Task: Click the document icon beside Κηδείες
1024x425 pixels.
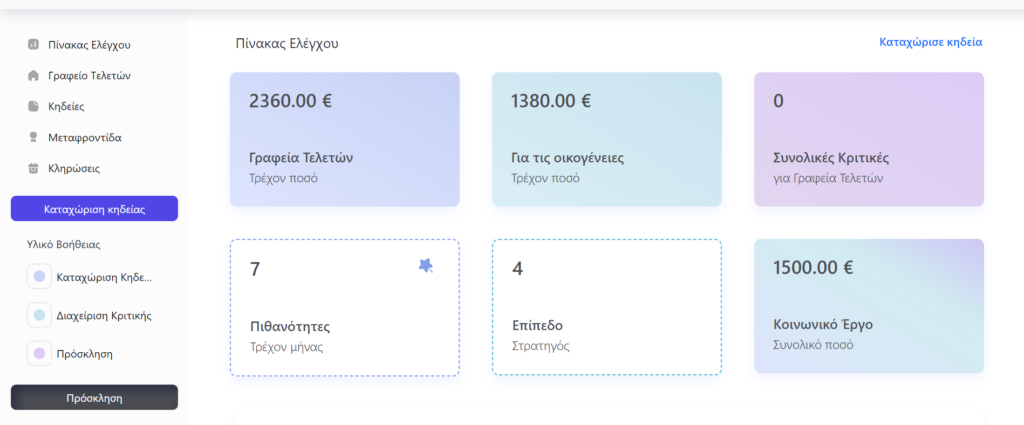Action: 33,106
